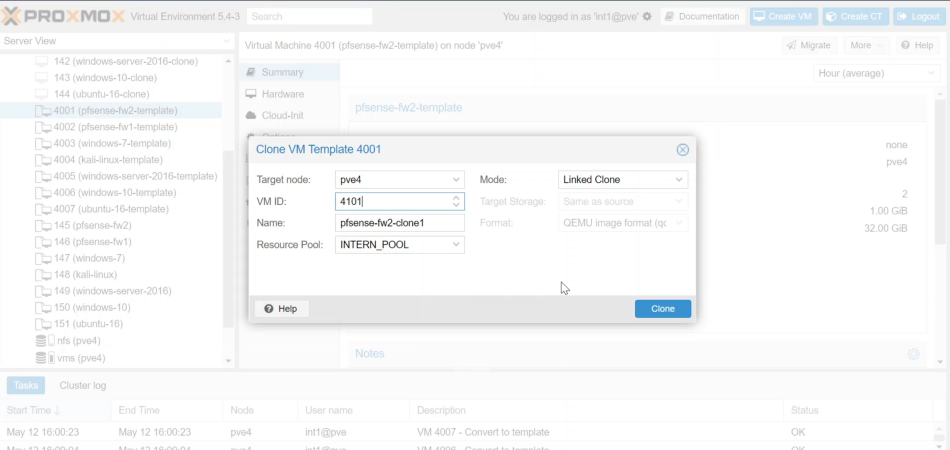Click icon for 145 pfsense-fw2

43,225
